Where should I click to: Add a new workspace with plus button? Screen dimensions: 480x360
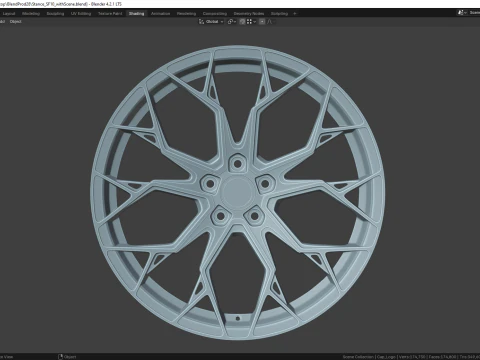pos(295,14)
